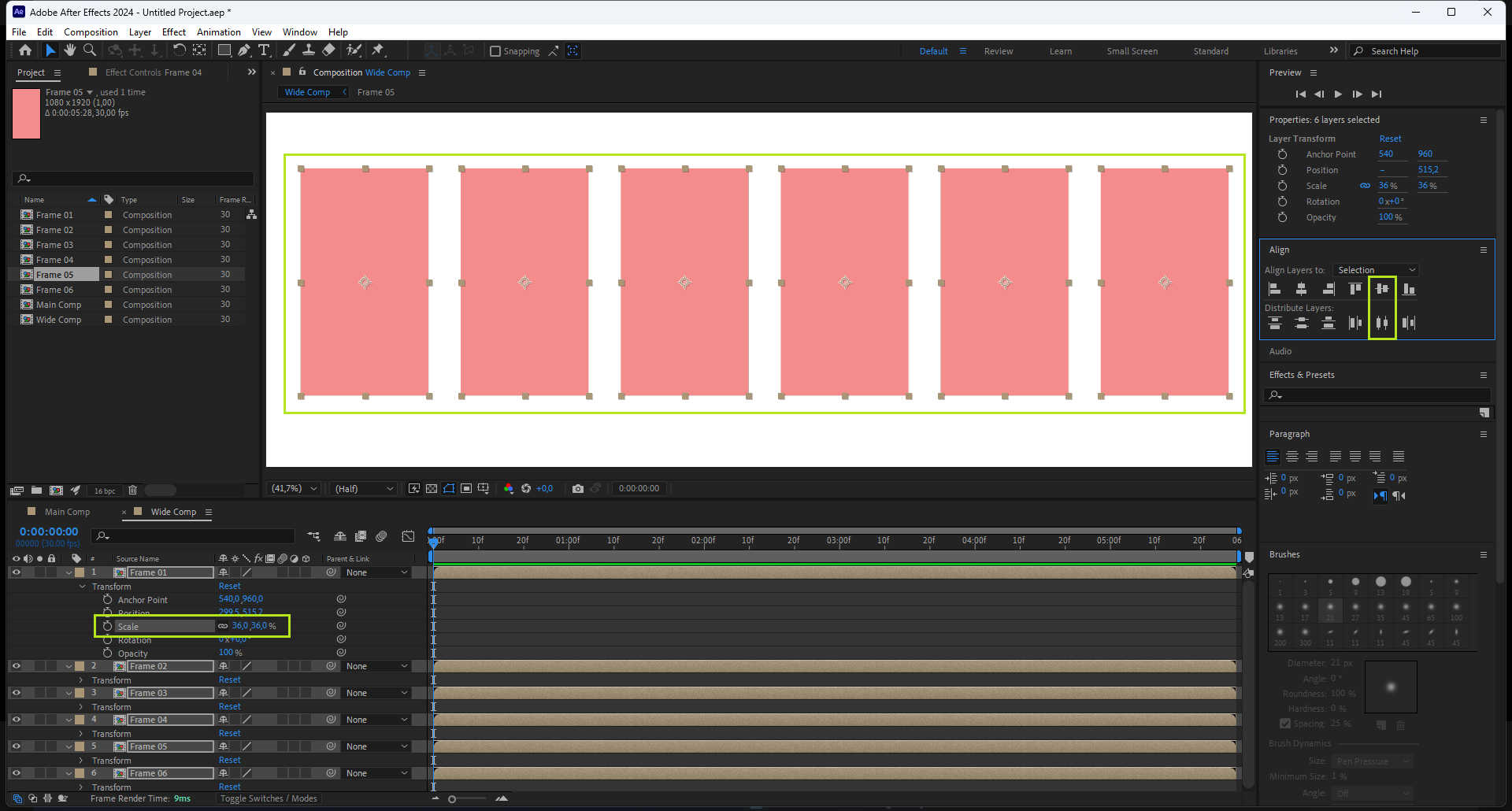Open the resolution dropdown showing Half
The image size is (1512, 811).
tap(363, 489)
